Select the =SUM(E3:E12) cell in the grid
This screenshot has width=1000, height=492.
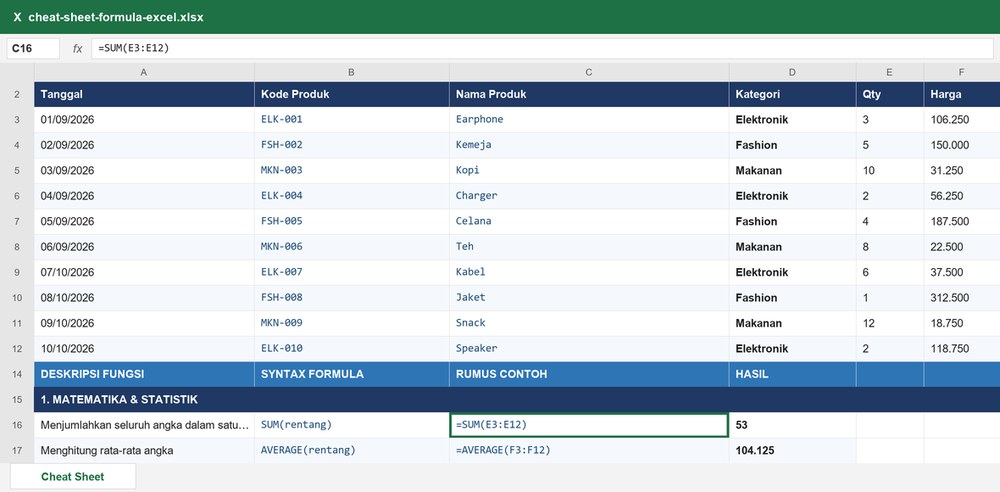click(x=589, y=425)
